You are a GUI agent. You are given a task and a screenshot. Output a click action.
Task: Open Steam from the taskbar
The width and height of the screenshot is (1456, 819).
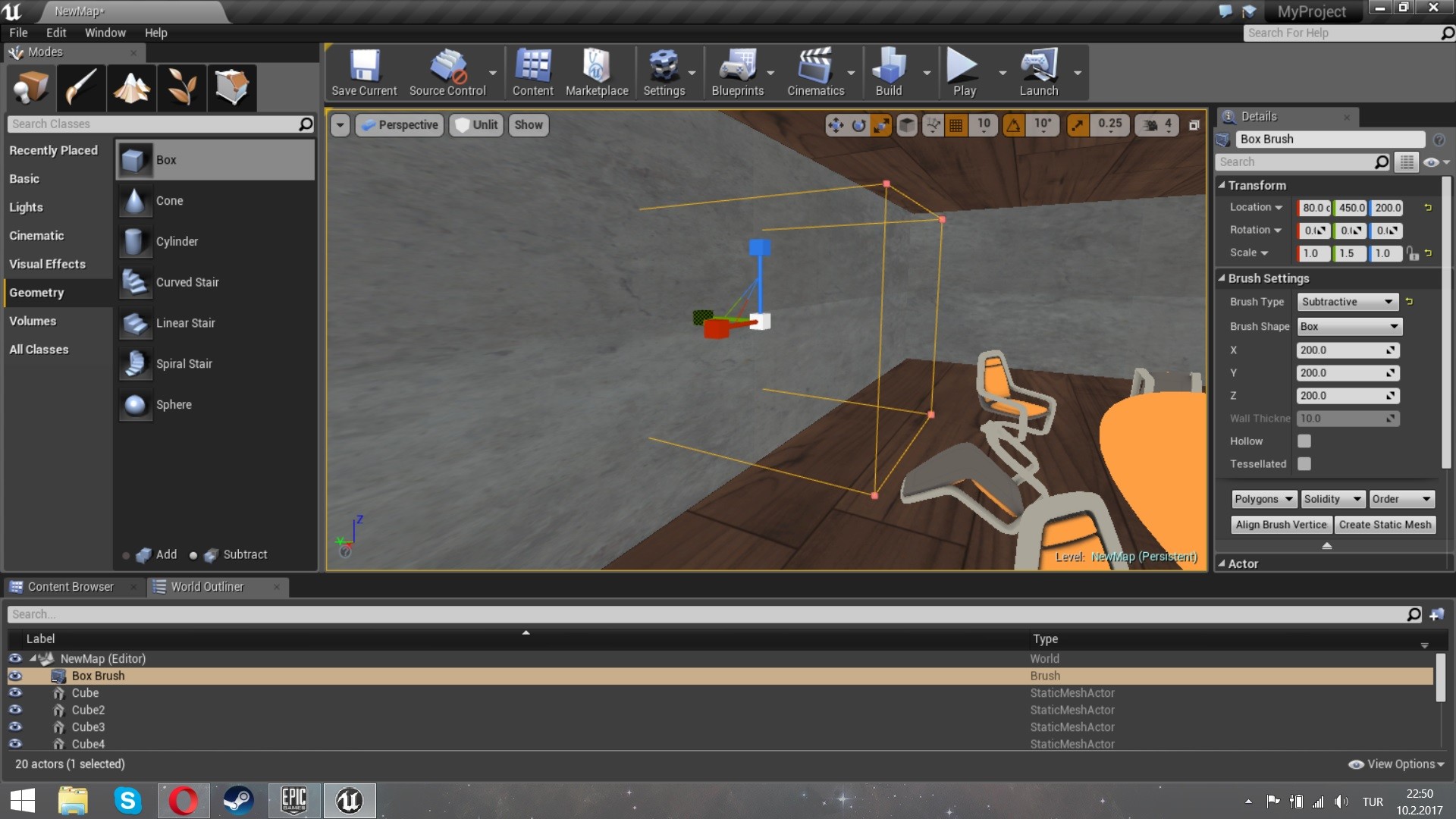pyautogui.click(x=238, y=801)
